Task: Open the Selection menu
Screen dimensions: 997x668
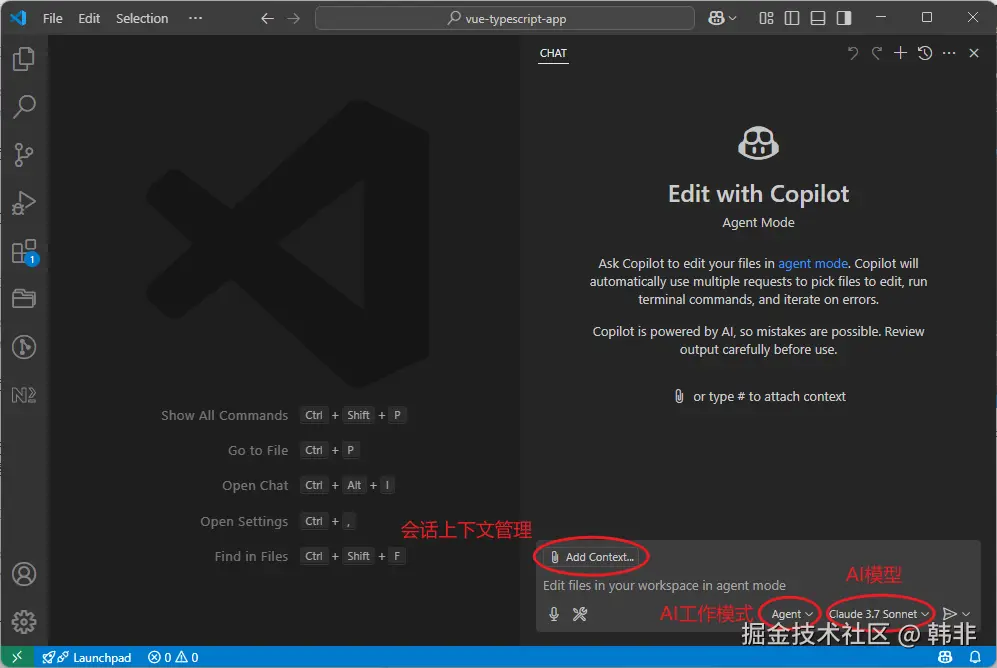Action: point(142,18)
